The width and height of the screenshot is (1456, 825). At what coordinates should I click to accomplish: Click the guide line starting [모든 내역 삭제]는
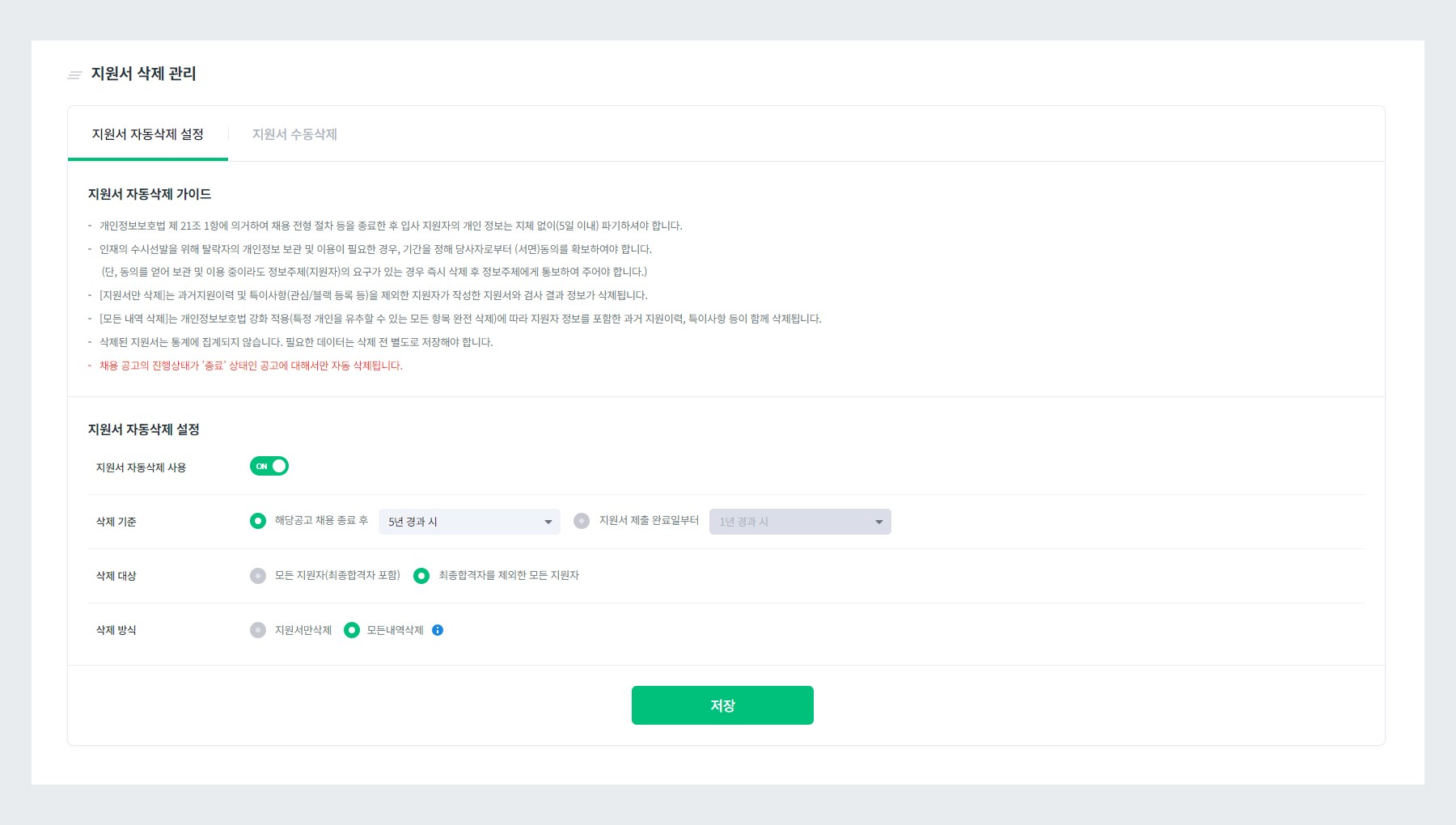click(x=460, y=319)
